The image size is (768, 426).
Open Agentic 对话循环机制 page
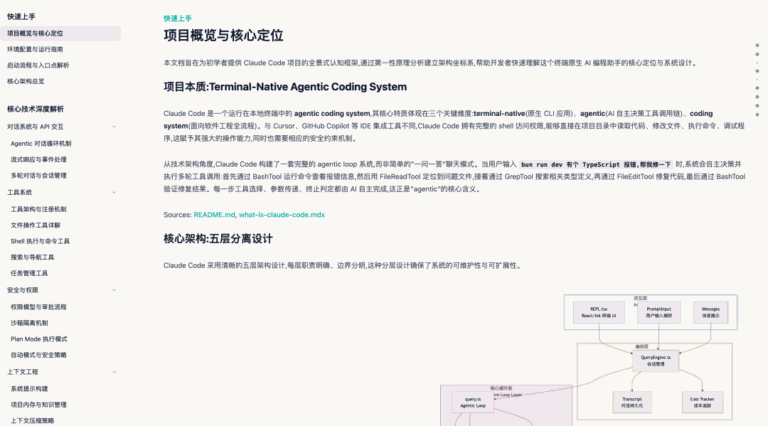coord(41,143)
